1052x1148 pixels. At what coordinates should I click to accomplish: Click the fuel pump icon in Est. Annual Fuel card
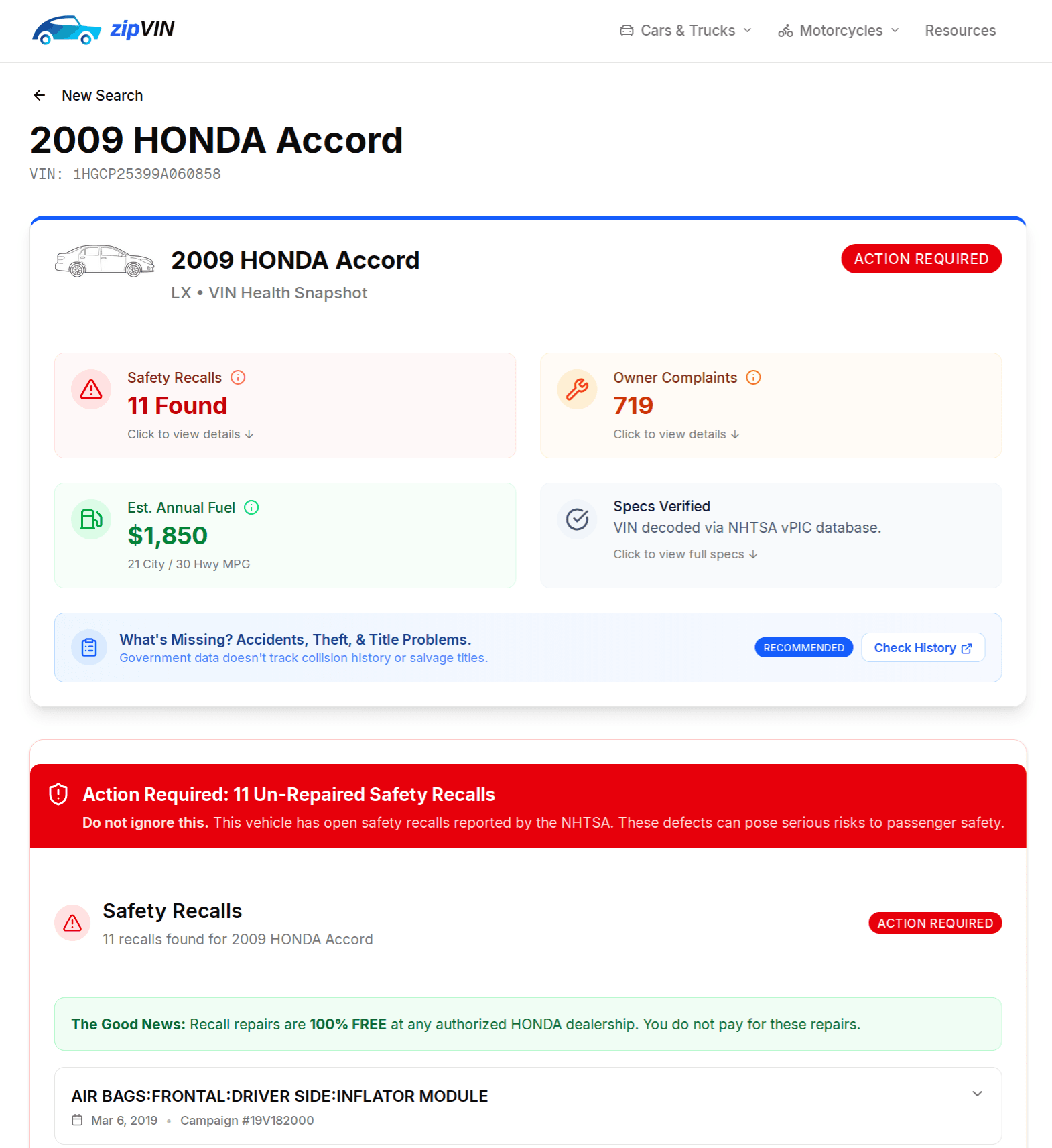pos(90,519)
